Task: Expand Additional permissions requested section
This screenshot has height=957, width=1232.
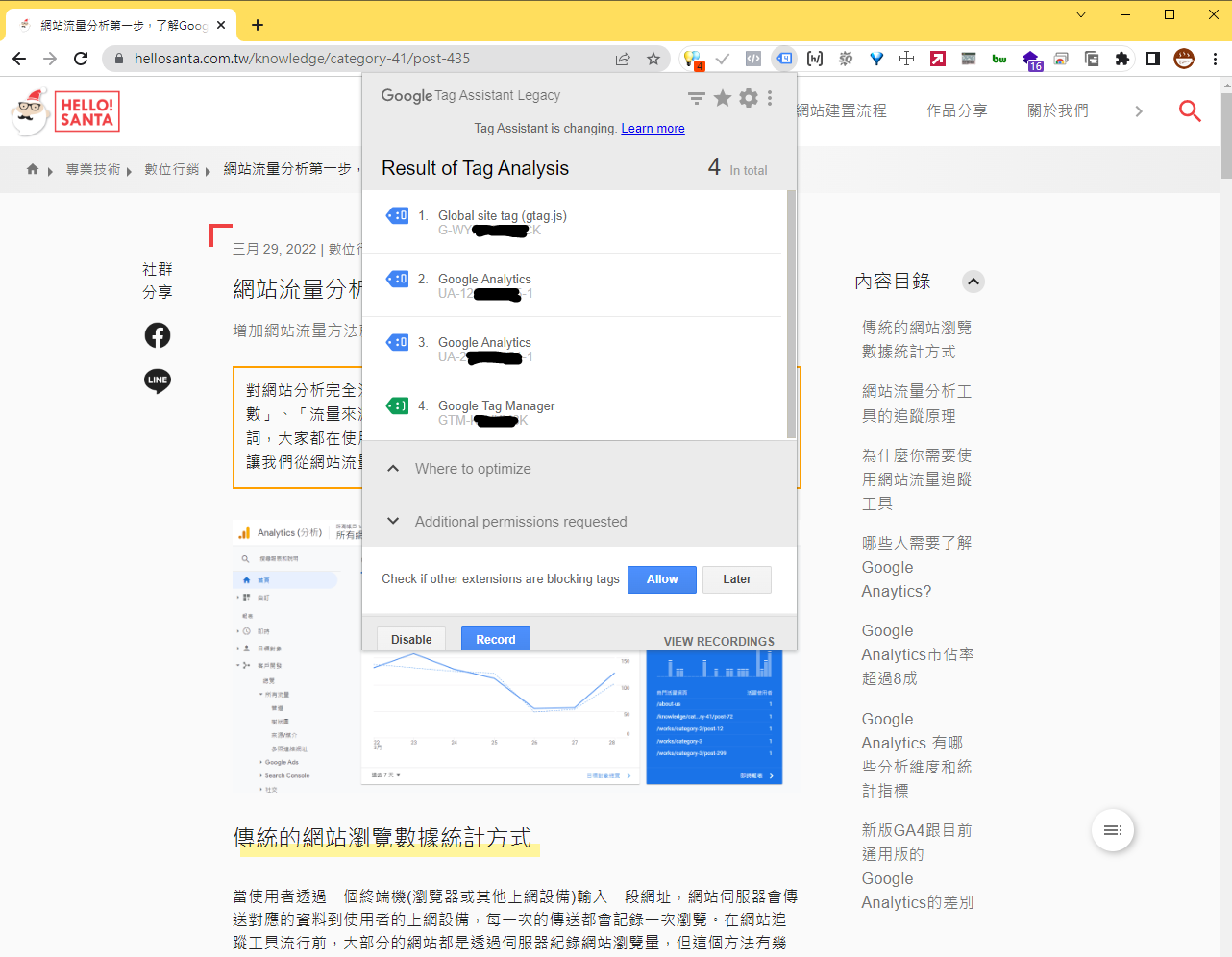Action: click(392, 521)
